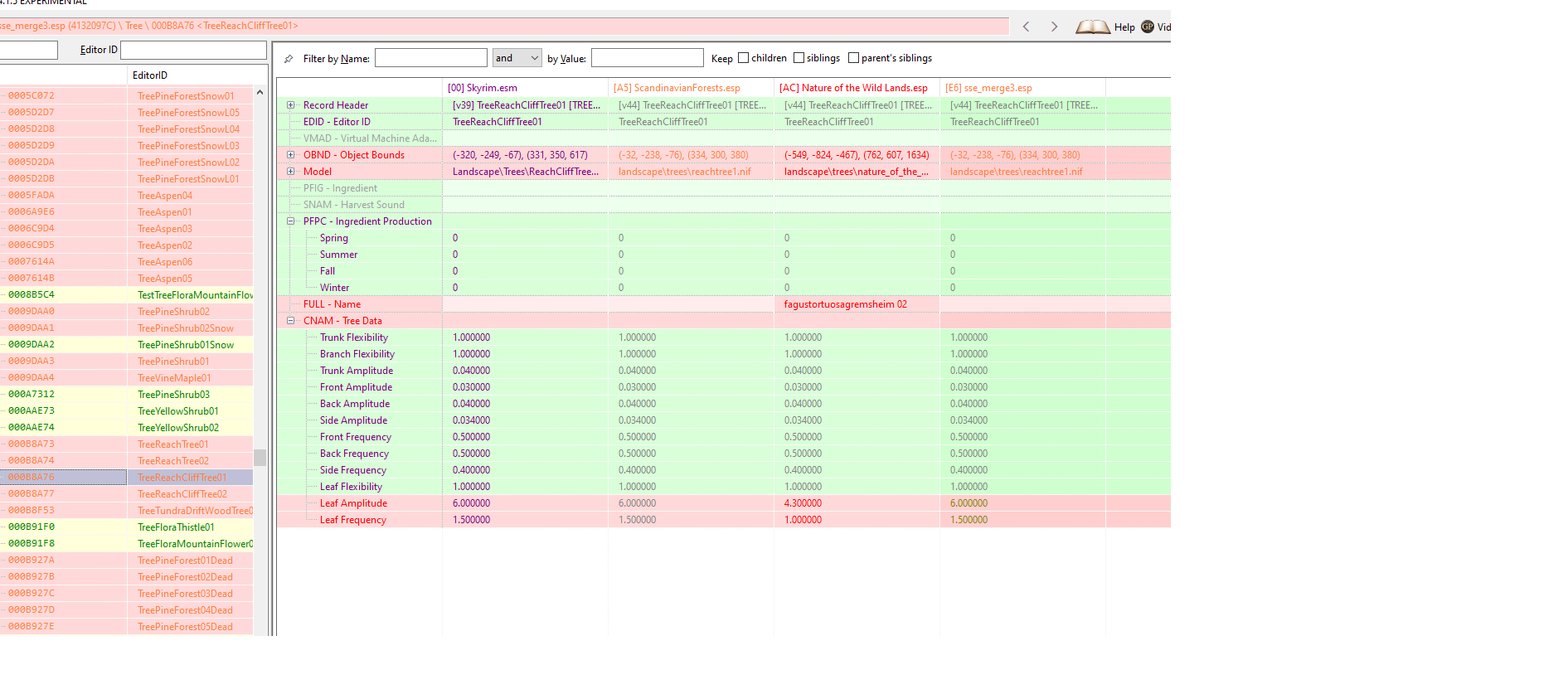
Task: Click the record list scrollbar thumb
Action: [x=260, y=458]
